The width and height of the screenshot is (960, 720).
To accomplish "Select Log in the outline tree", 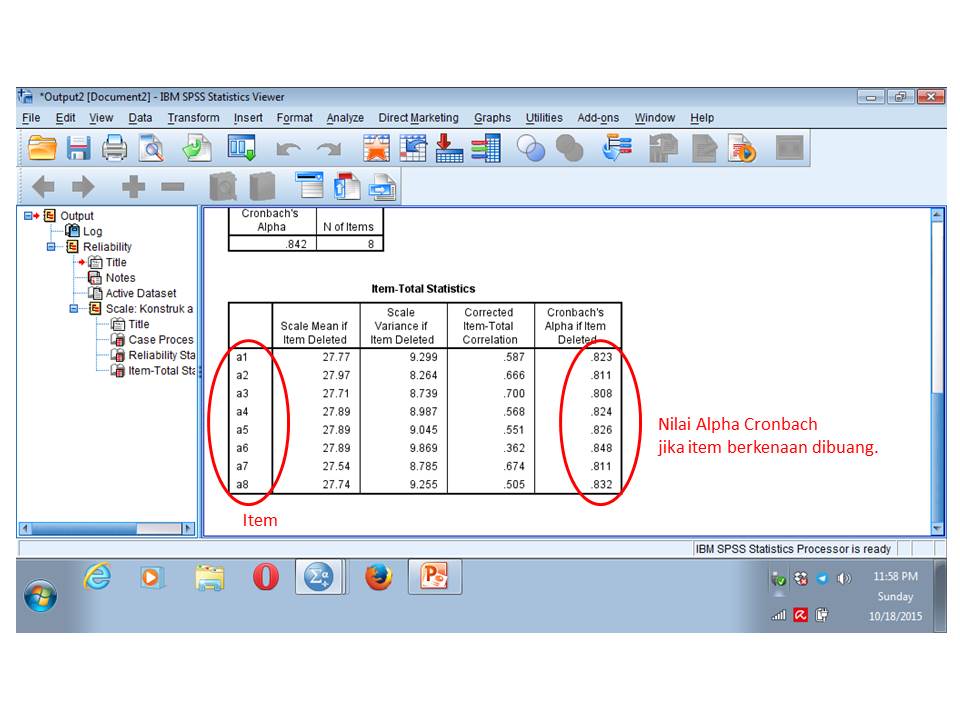I will [92, 231].
